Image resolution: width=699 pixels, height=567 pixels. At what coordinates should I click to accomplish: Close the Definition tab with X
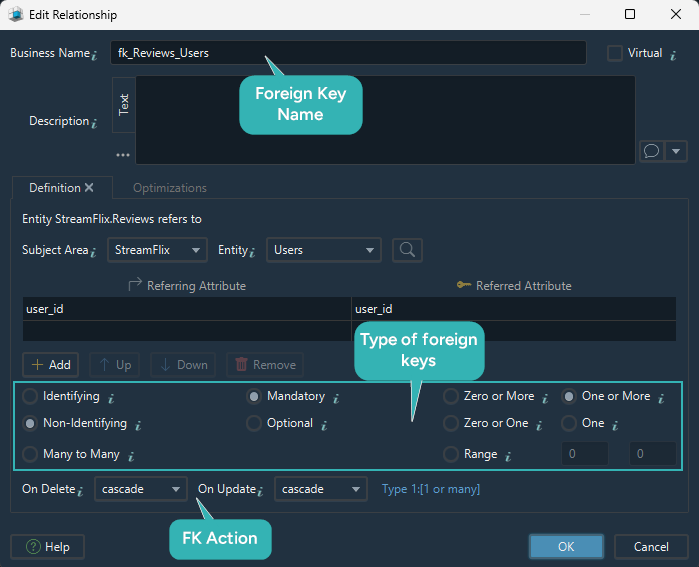tap(89, 188)
